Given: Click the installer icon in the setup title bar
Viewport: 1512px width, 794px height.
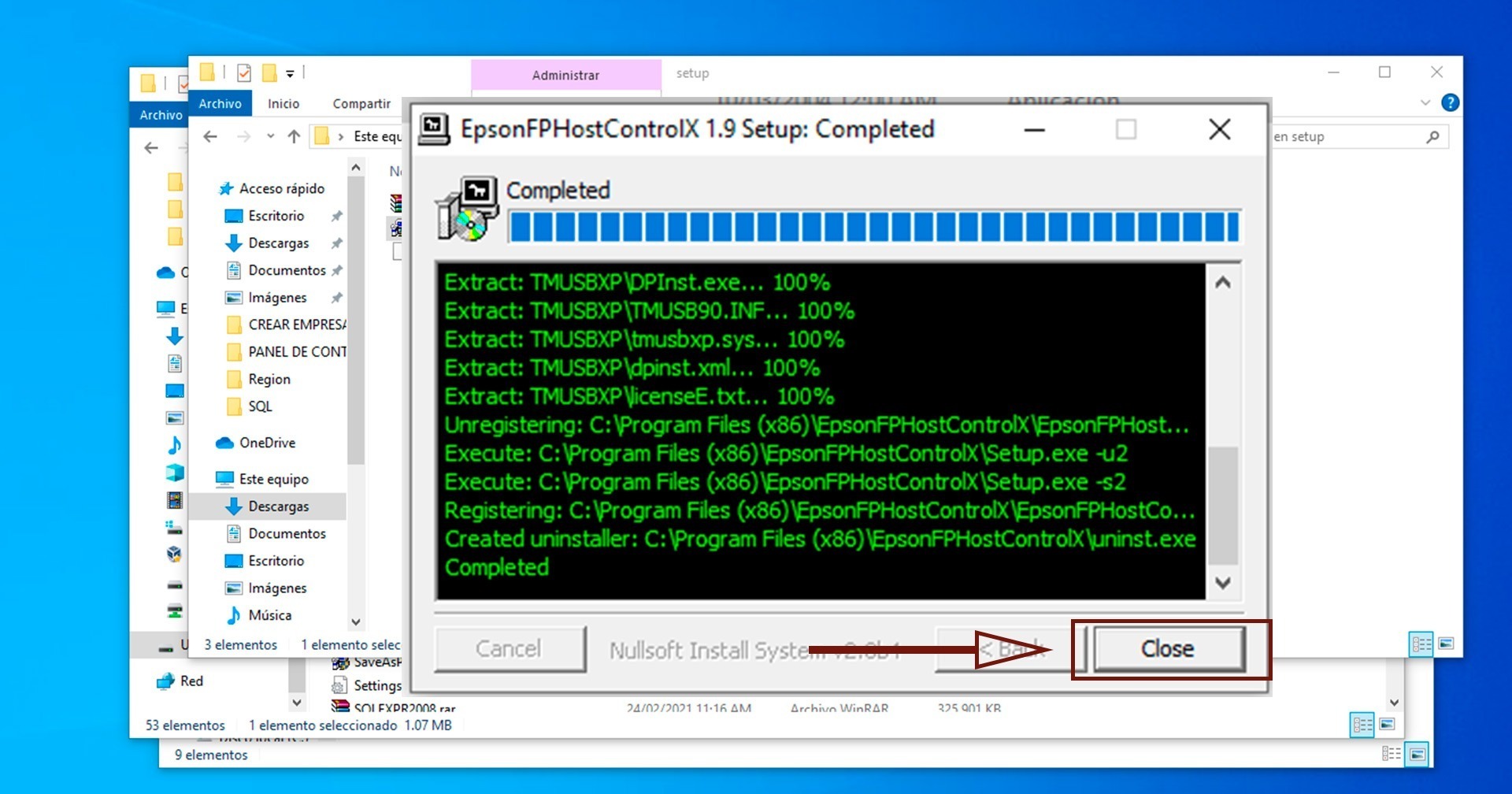Looking at the screenshot, I should click(434, 129).
